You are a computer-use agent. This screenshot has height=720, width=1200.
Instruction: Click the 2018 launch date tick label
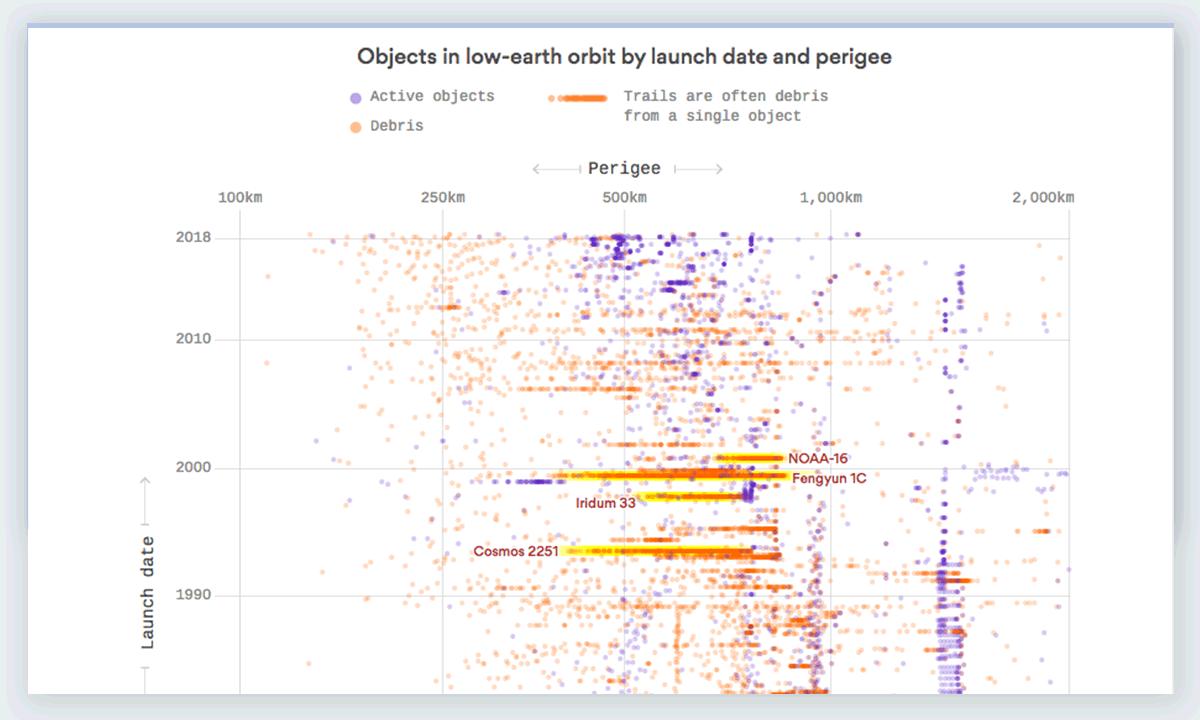[x=195, y=238]
